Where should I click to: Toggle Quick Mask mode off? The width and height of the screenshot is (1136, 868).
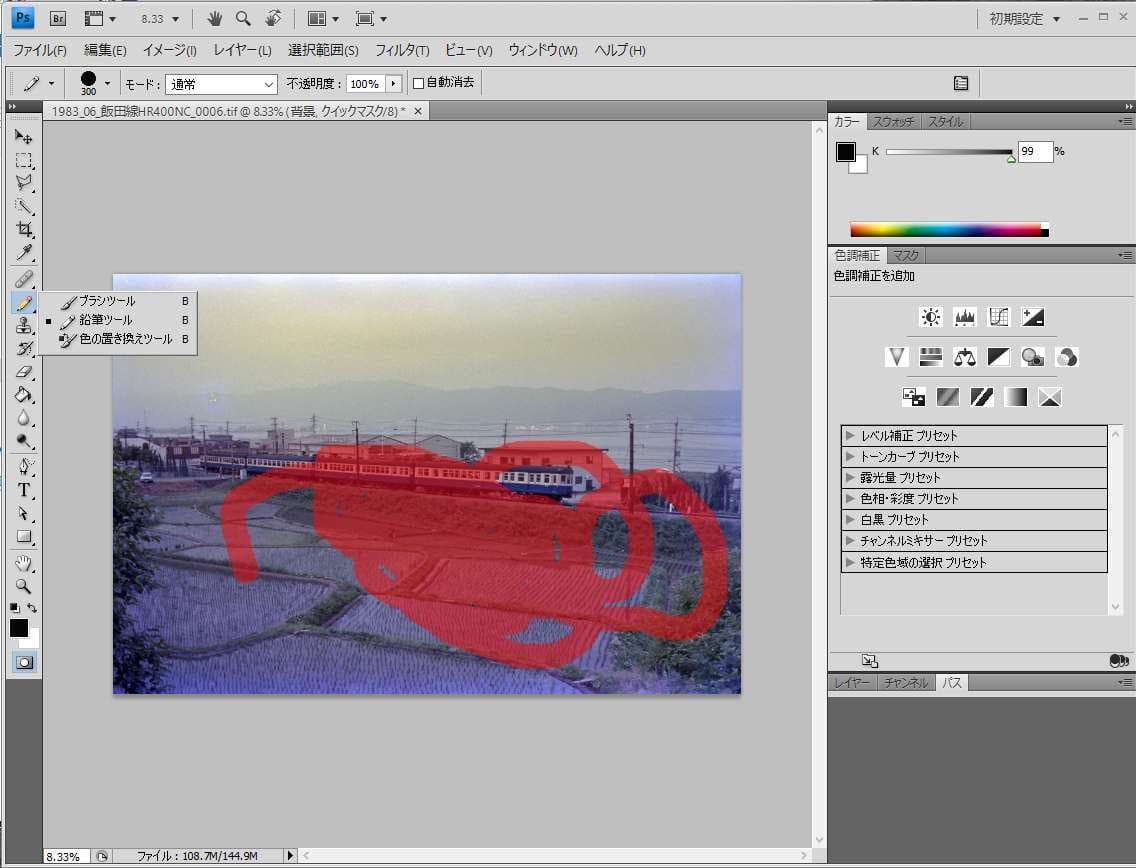[x=24, y=662]
